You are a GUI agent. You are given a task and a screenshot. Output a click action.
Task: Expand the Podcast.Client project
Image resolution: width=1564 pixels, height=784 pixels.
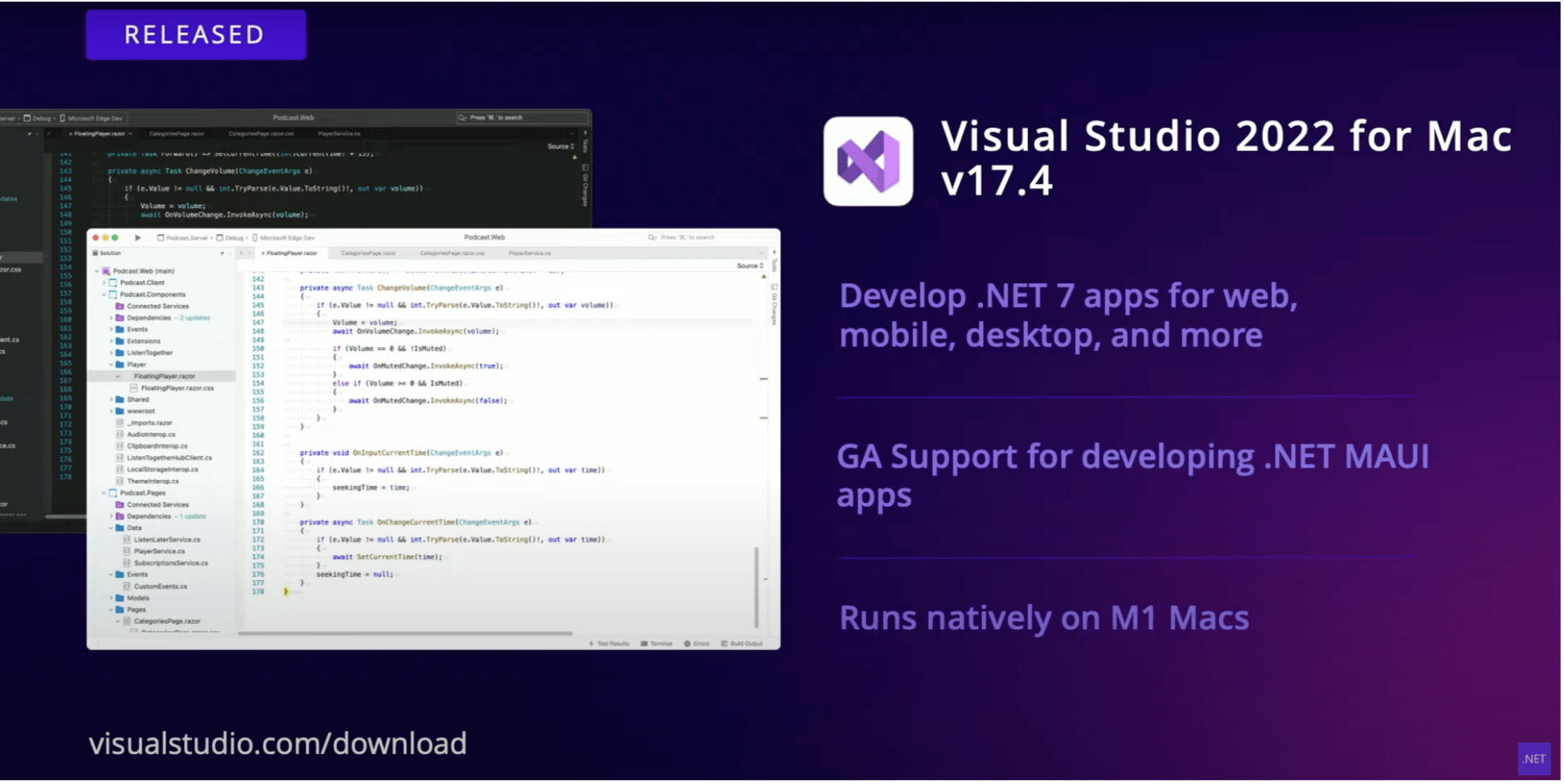pos(104,282)
